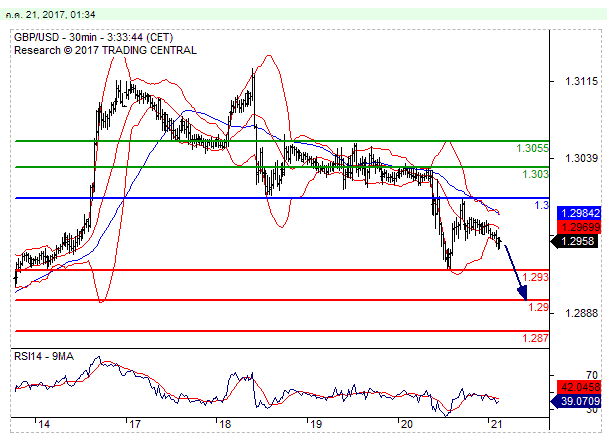Click the chart title 'GBP/USD - 30min - 3:33:44 (CET)'
This screenshot has height=446, width=607.
tap(93, 38)
